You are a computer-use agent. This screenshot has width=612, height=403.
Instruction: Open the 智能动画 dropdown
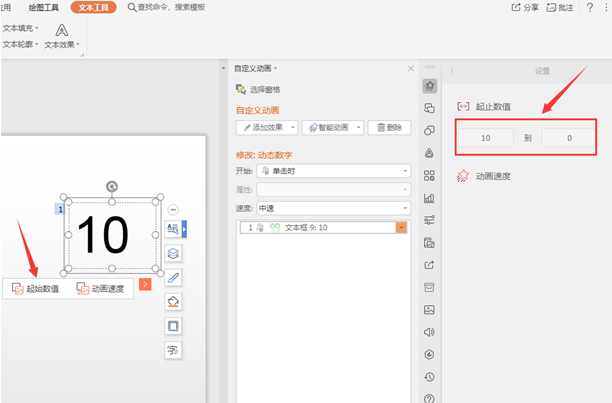tap(333, 128)
